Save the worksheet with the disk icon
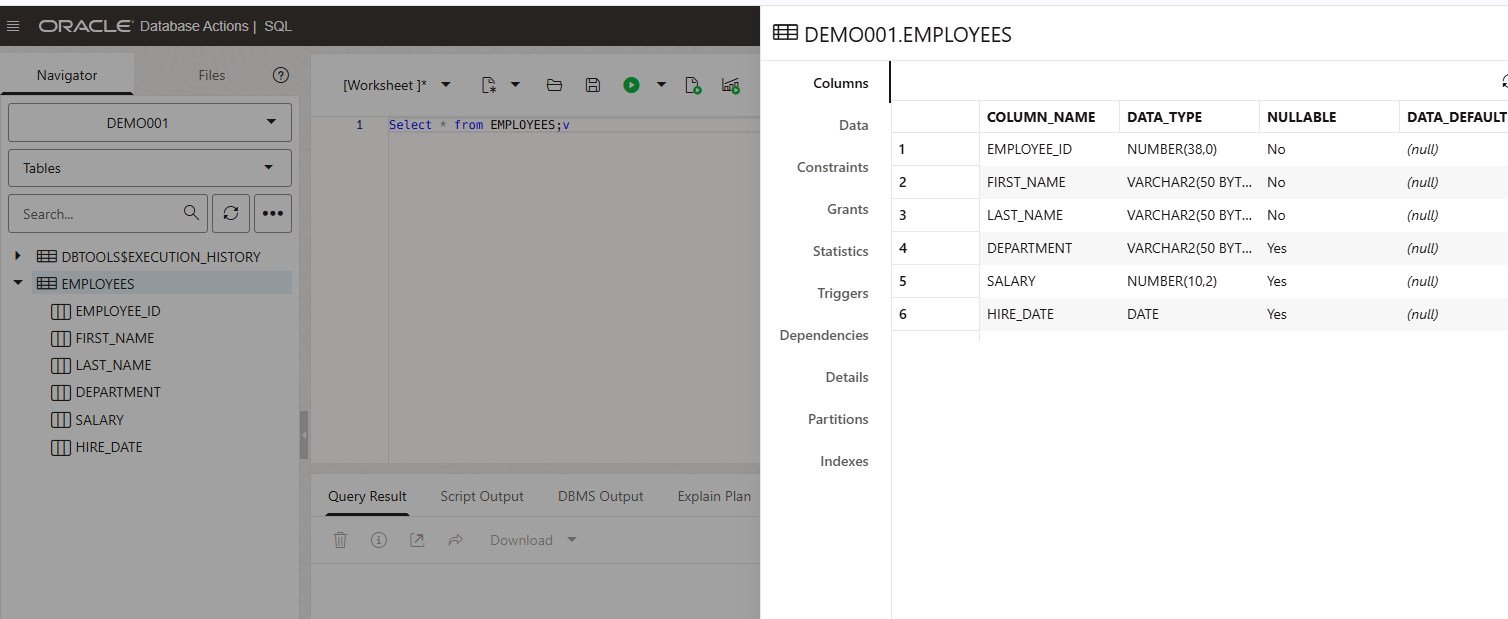Image resolution: width=1508 pixels, height=619 pixels. (x=592, y=85)
